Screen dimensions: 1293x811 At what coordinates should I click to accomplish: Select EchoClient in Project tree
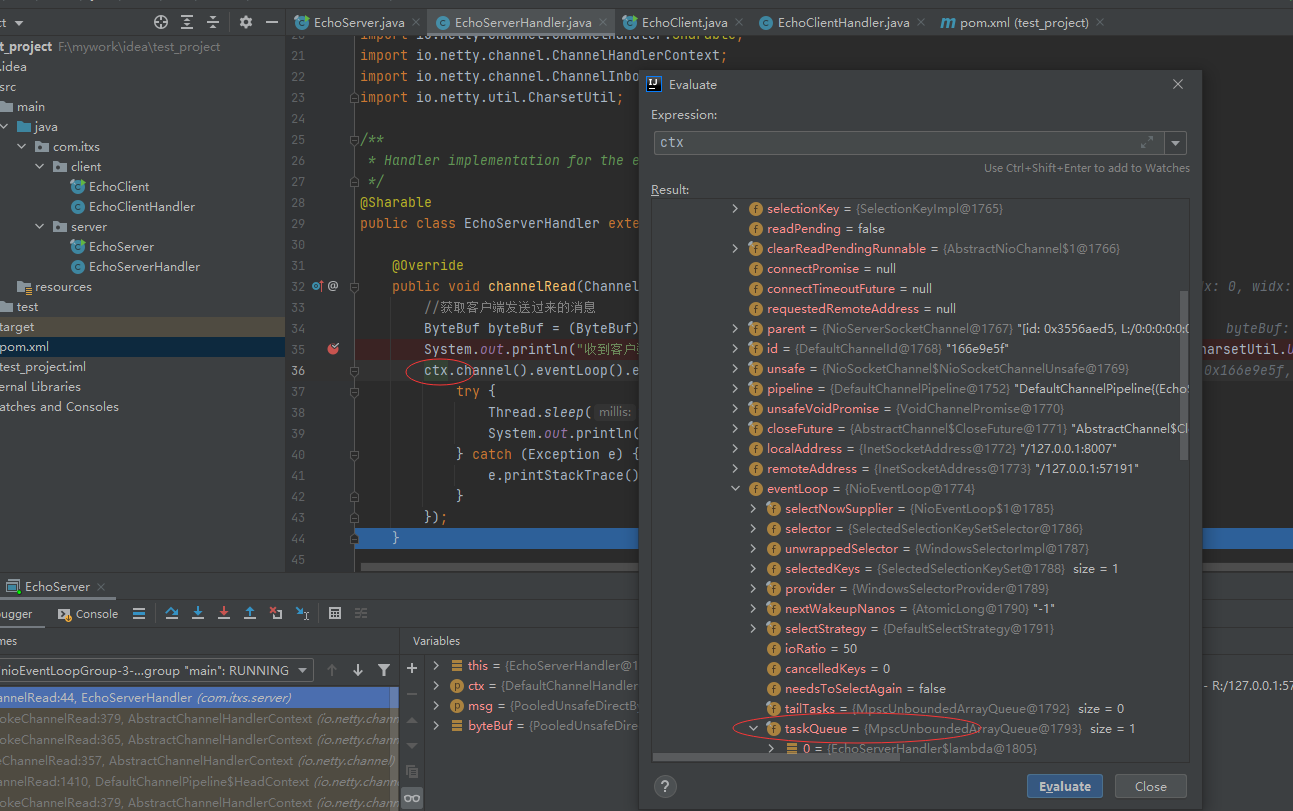pyautogui.click(x=119, y=187)
